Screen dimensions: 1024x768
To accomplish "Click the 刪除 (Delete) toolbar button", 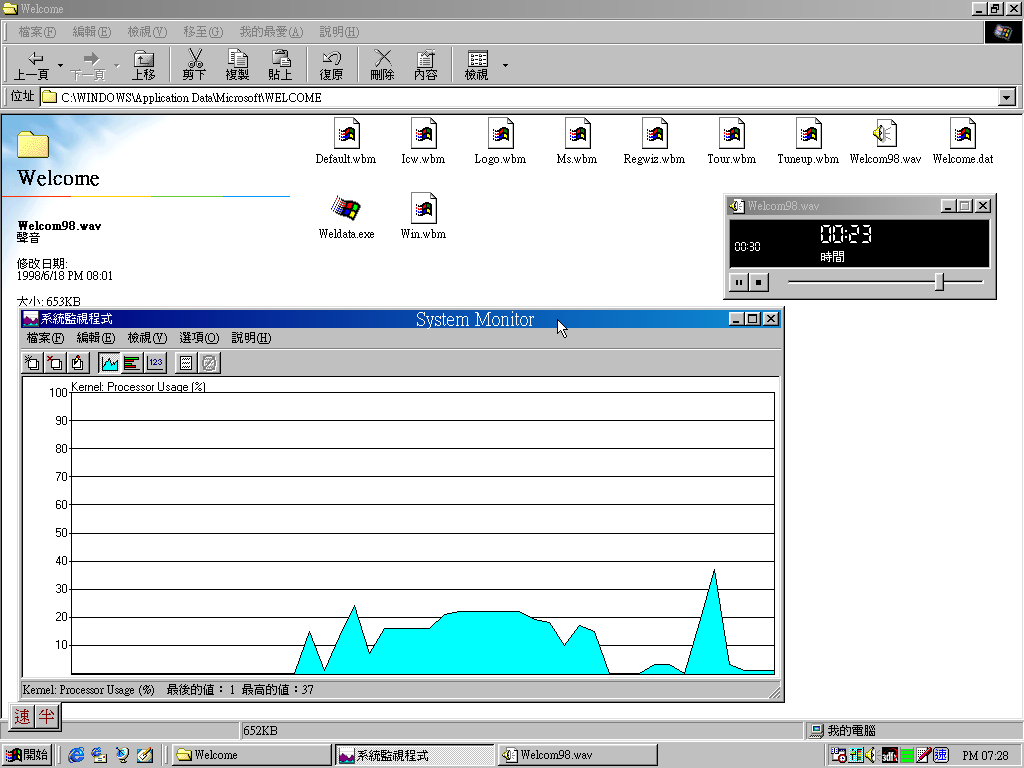I will tap(382, 63).
